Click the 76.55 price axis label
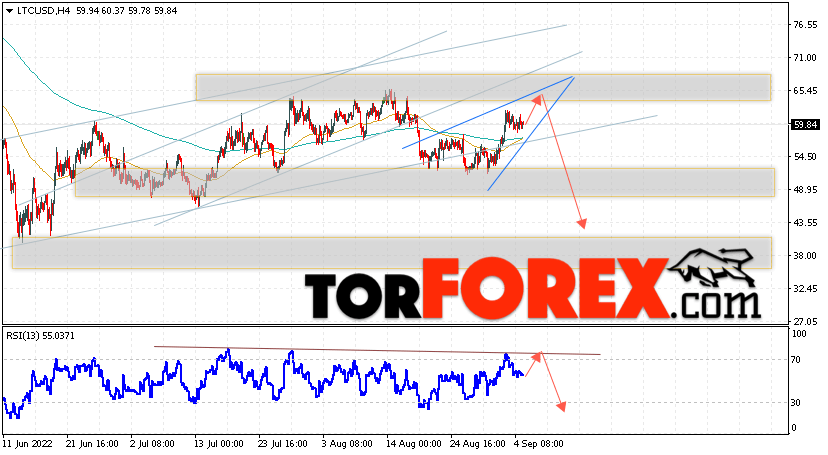Screen dimensions: 828x455 coord(805,25)
